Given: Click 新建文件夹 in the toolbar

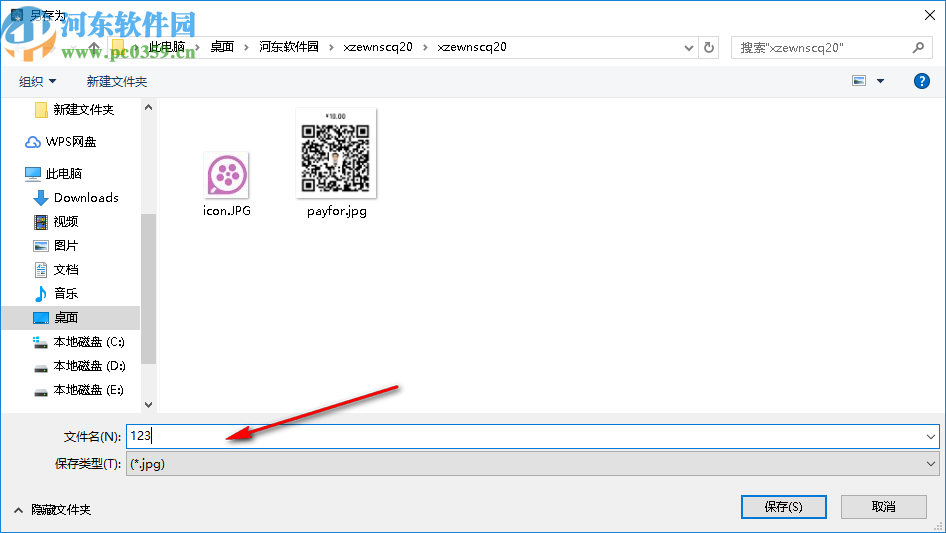Looking at the screenshot, I should click(116, 81).
